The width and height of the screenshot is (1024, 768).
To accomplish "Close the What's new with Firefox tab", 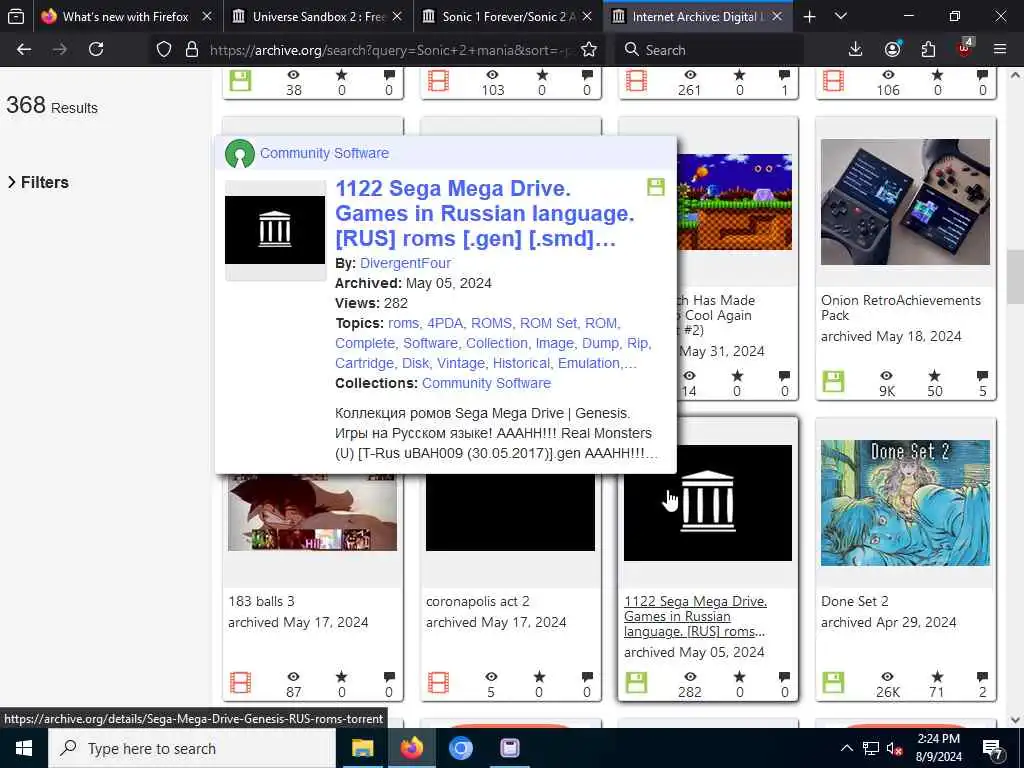I will coord(207,16).
